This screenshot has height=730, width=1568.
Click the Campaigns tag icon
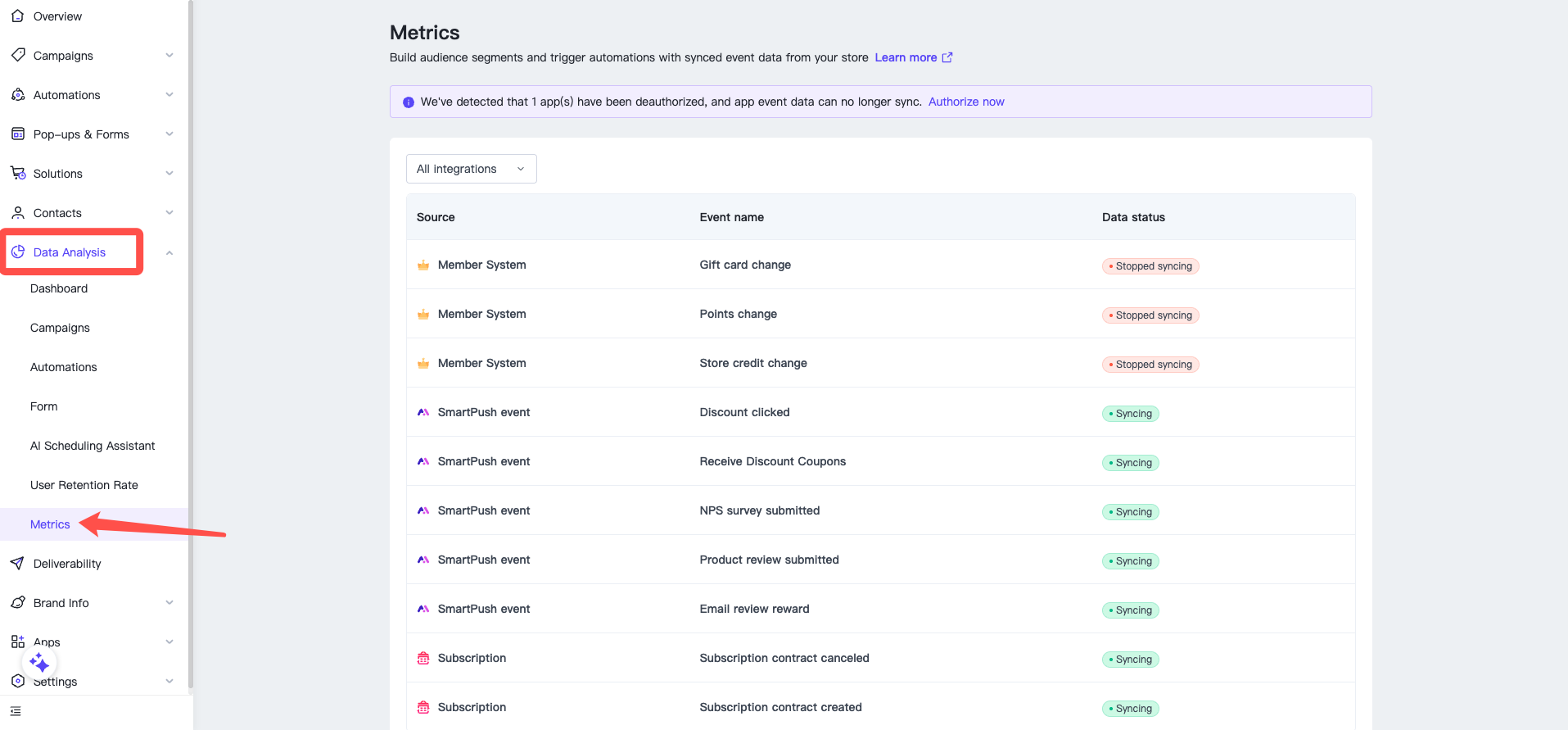(x=17, y=55)
